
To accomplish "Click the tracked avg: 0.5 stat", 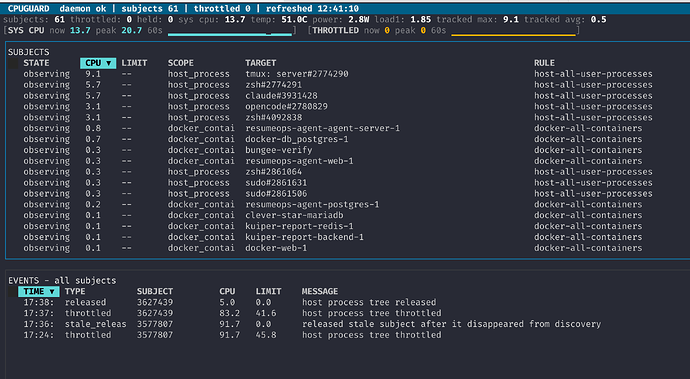I will [565, 19].
